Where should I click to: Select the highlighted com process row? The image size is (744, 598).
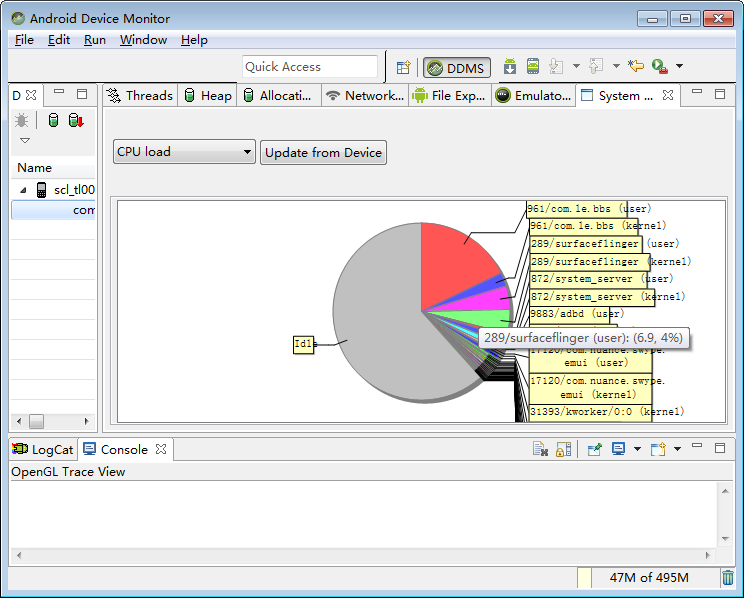(53, 210)
